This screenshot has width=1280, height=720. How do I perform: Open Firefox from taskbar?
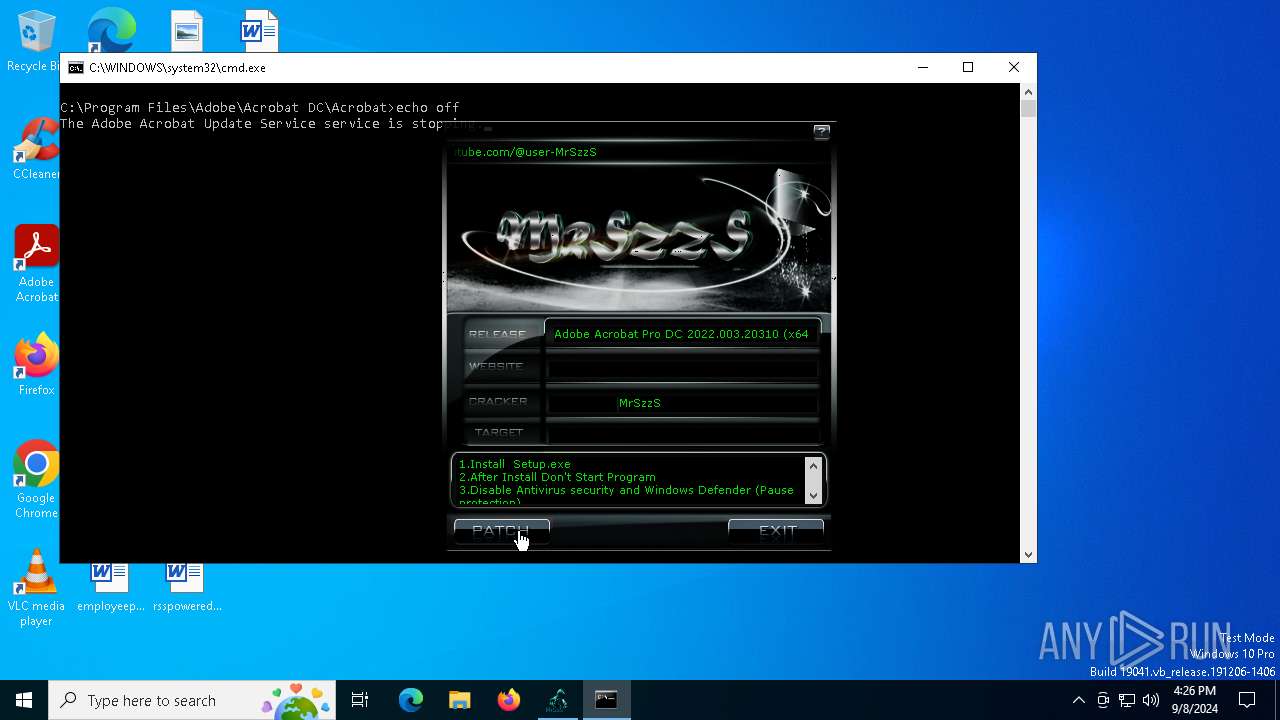point(508,700)
